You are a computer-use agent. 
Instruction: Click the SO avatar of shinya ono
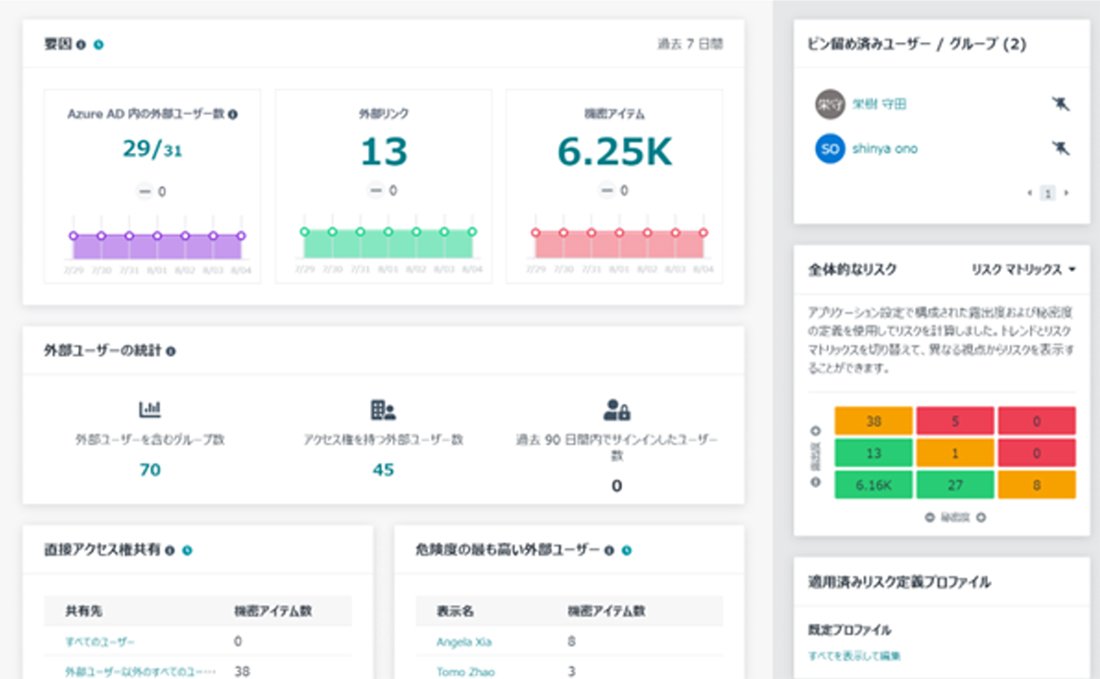coord(830,149)
